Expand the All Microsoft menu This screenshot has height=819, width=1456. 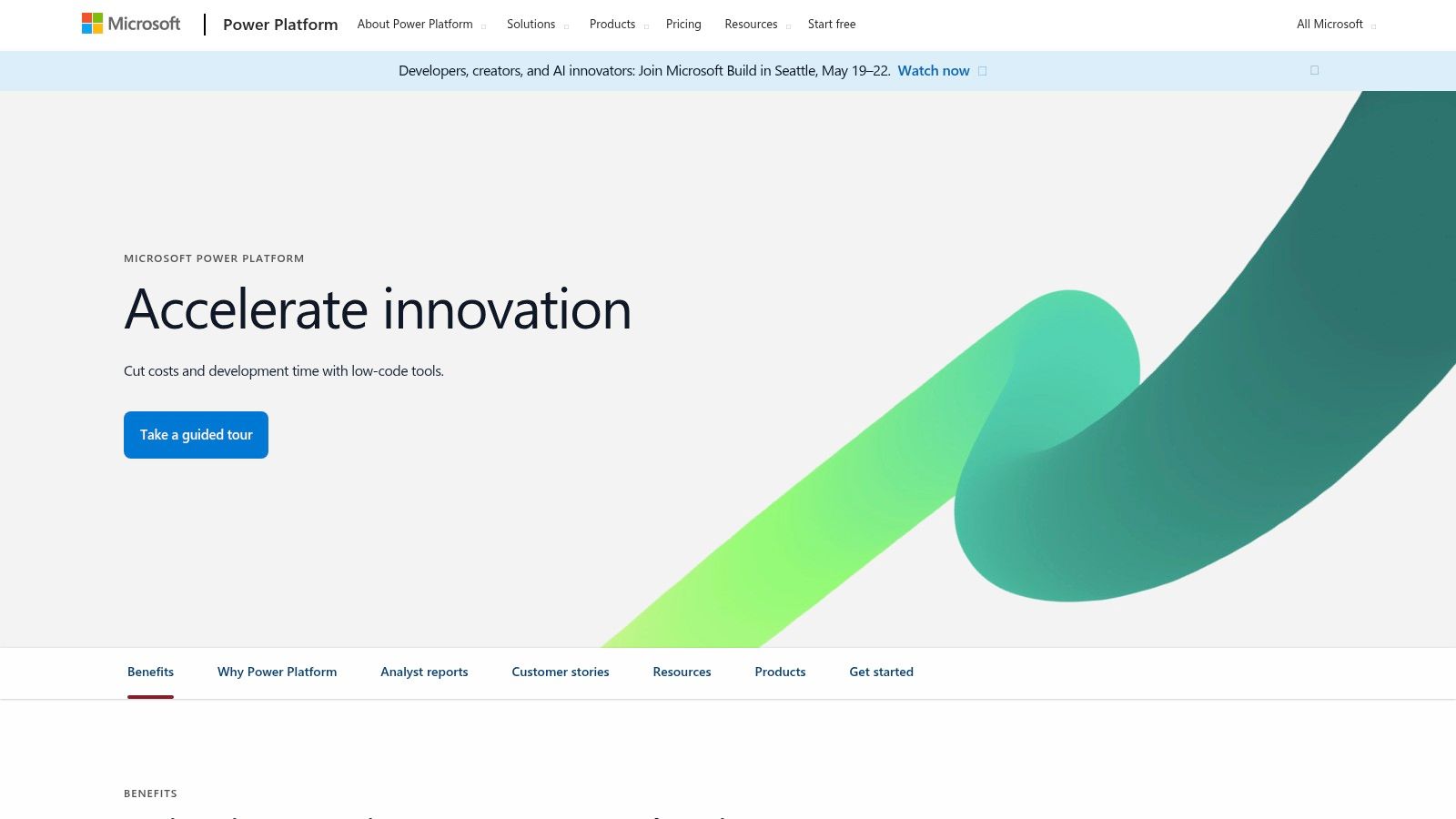(x=1336, y=25)
